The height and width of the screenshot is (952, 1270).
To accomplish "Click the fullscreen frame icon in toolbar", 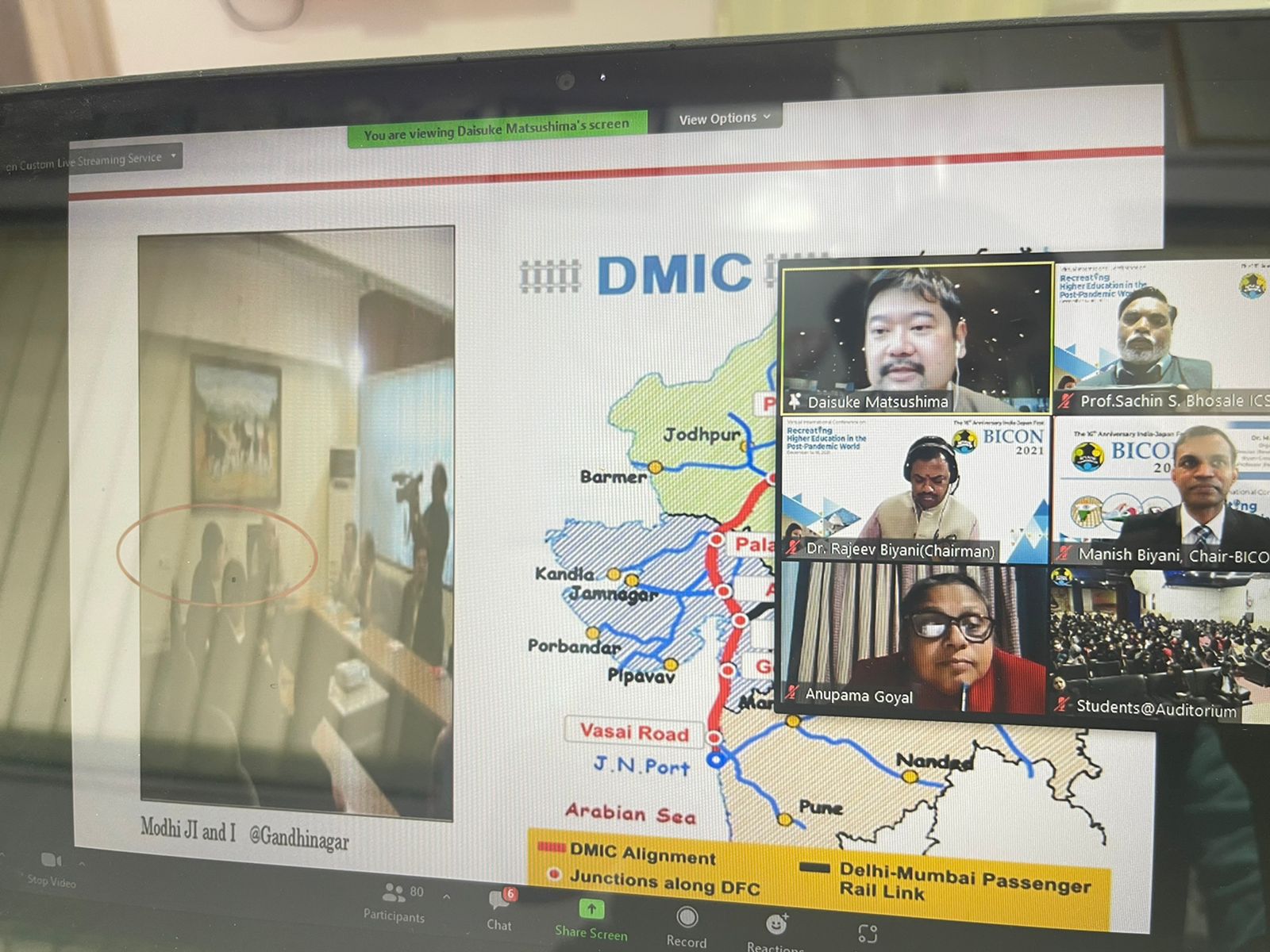I will pos(868,934).
